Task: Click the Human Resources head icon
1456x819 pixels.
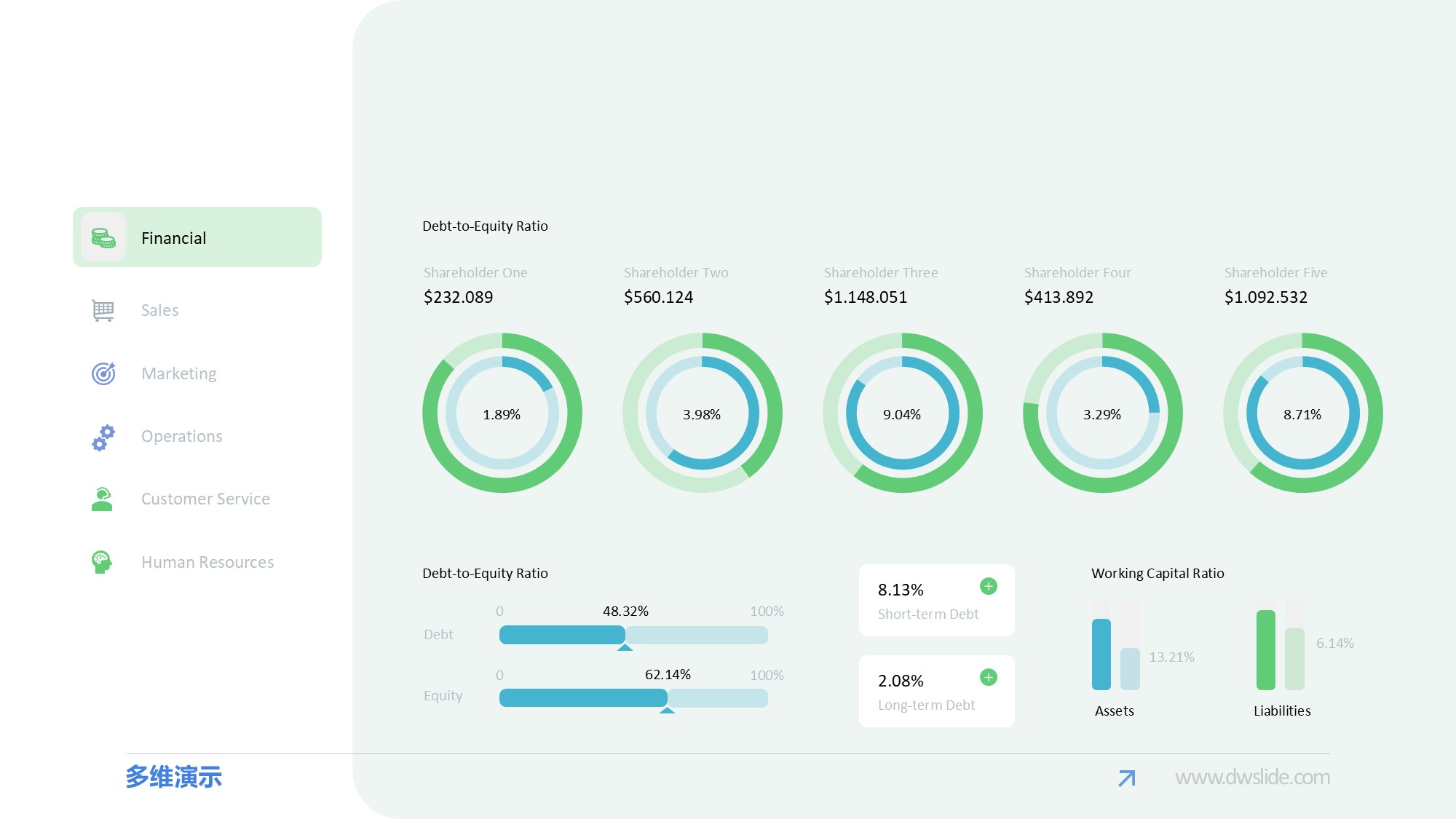Action: [102, 562]
